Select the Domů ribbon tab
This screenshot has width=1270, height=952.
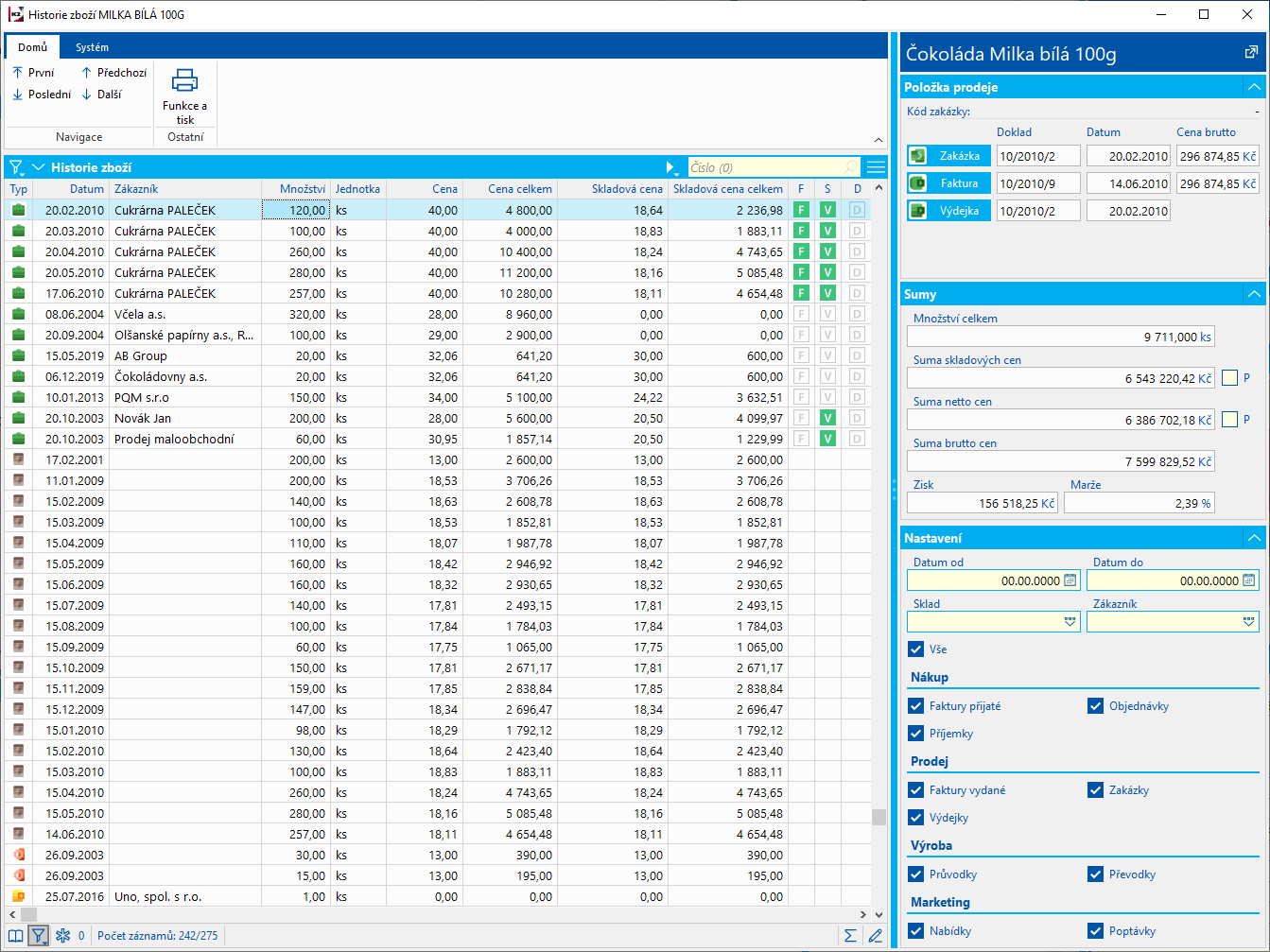click(x=32, y=47)
